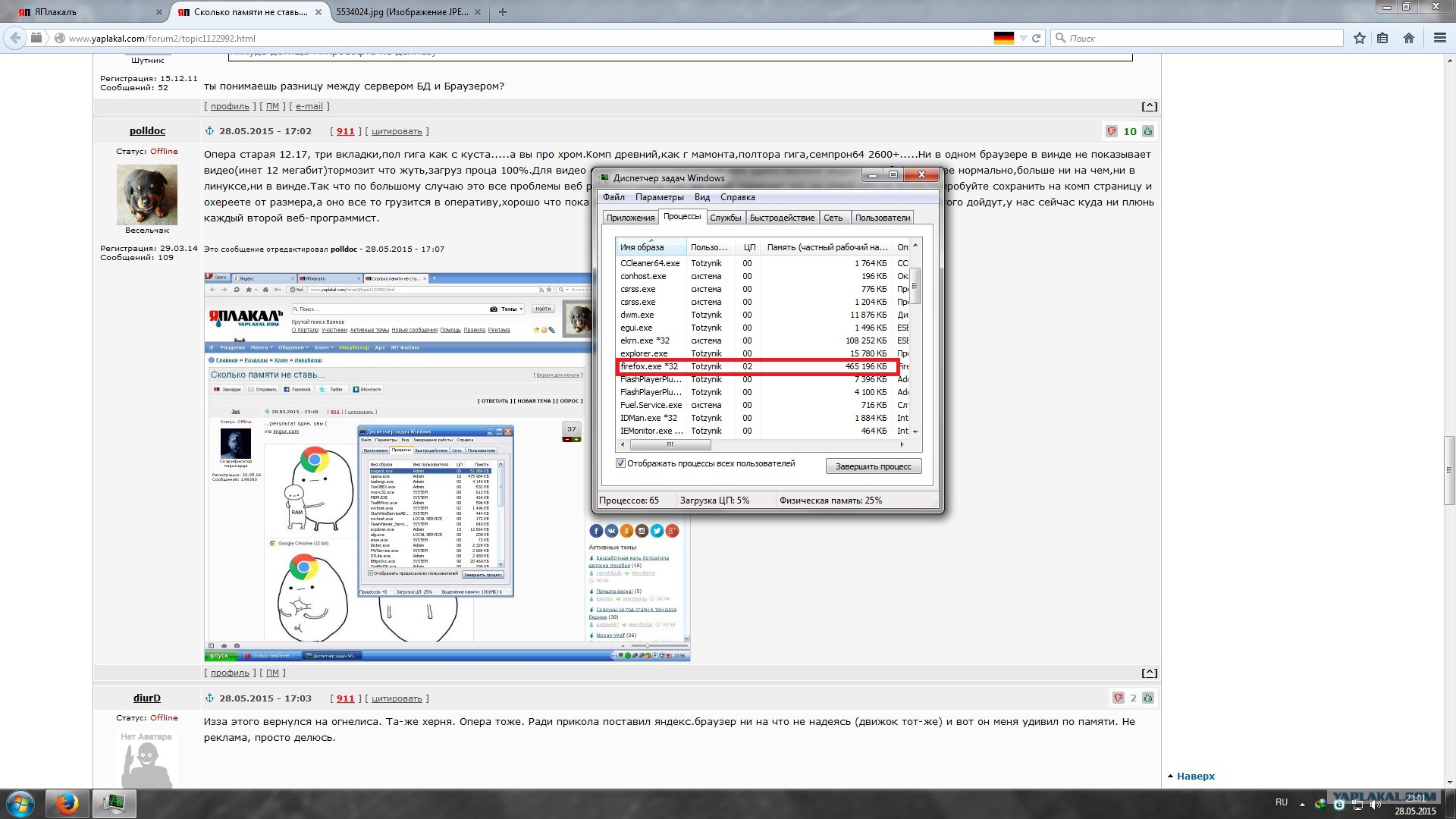The image size is (1456, 819).
Task: Open the 'Справка' menu in Task Manager
Action: click(x=738, y=197)
